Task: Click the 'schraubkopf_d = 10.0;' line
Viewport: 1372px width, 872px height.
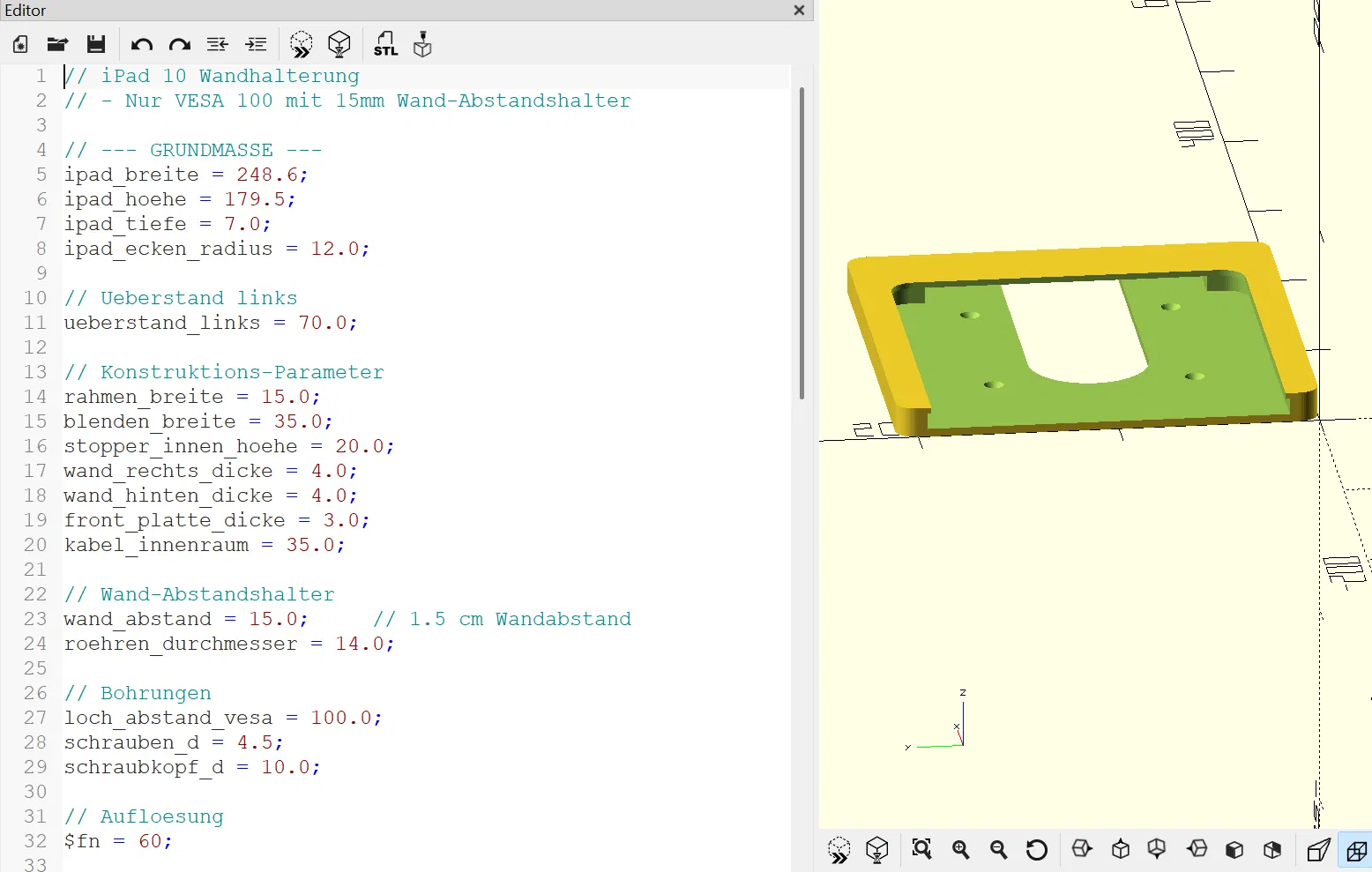Action: 192,767
